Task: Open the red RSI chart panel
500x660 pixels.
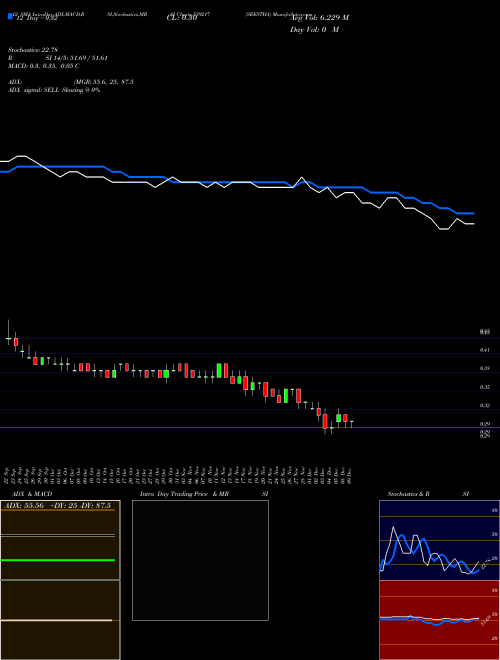Action: (x=439, y=620)
